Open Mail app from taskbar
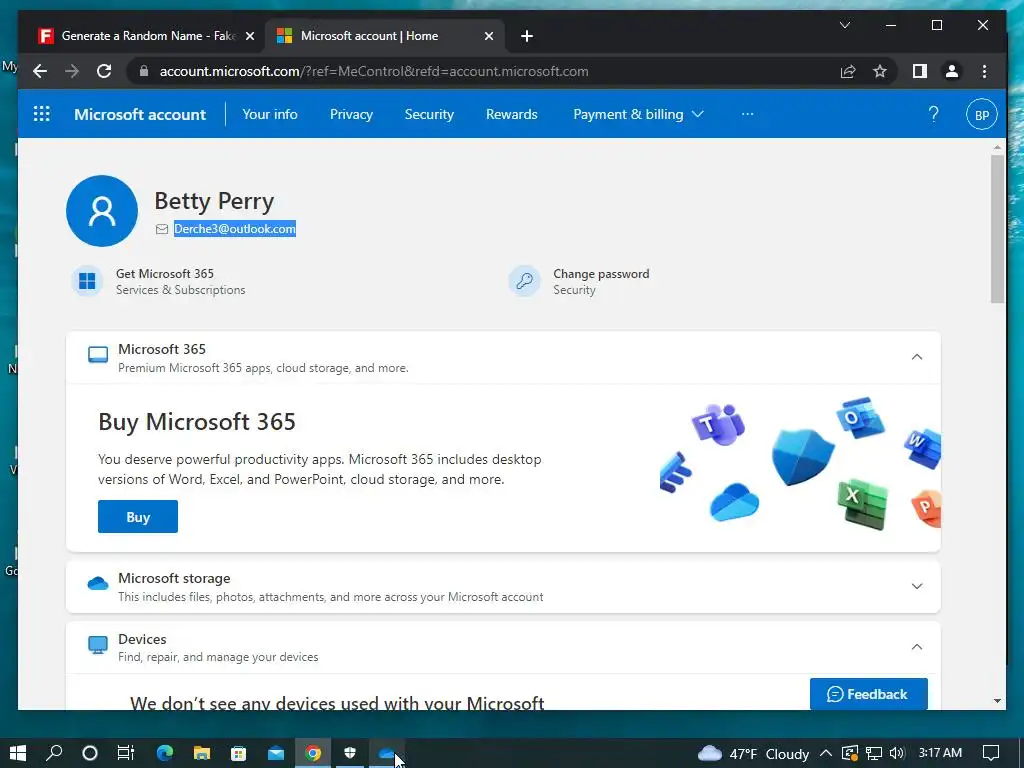Screen dimensions: 1024x768 click(276, 753)
